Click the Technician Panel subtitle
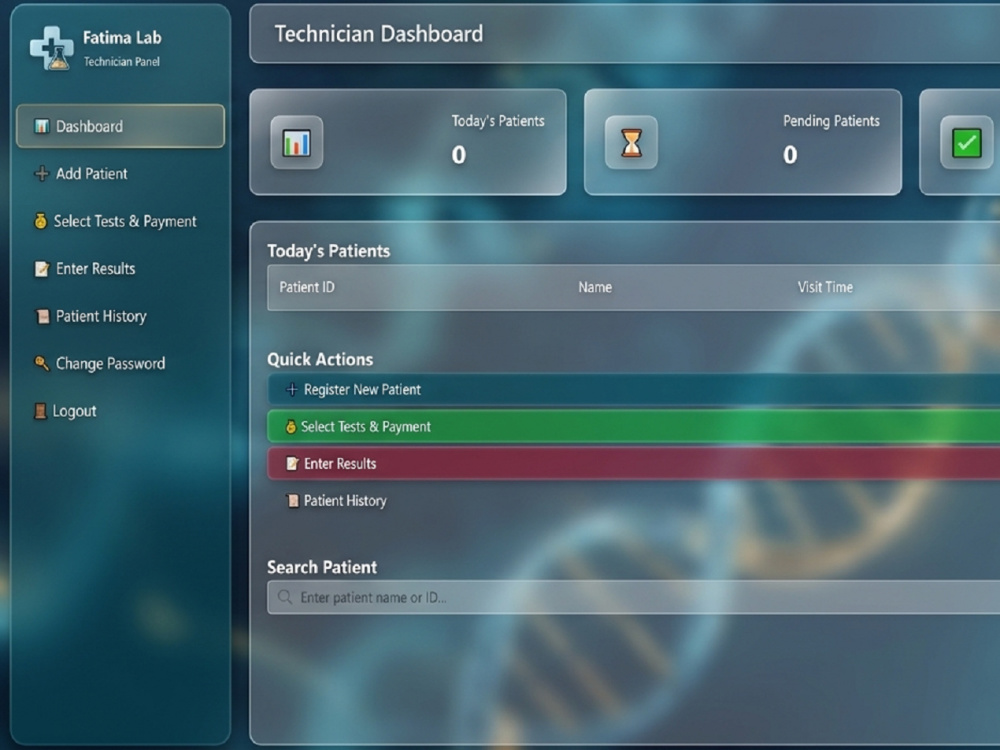 (x=122, y=62)
